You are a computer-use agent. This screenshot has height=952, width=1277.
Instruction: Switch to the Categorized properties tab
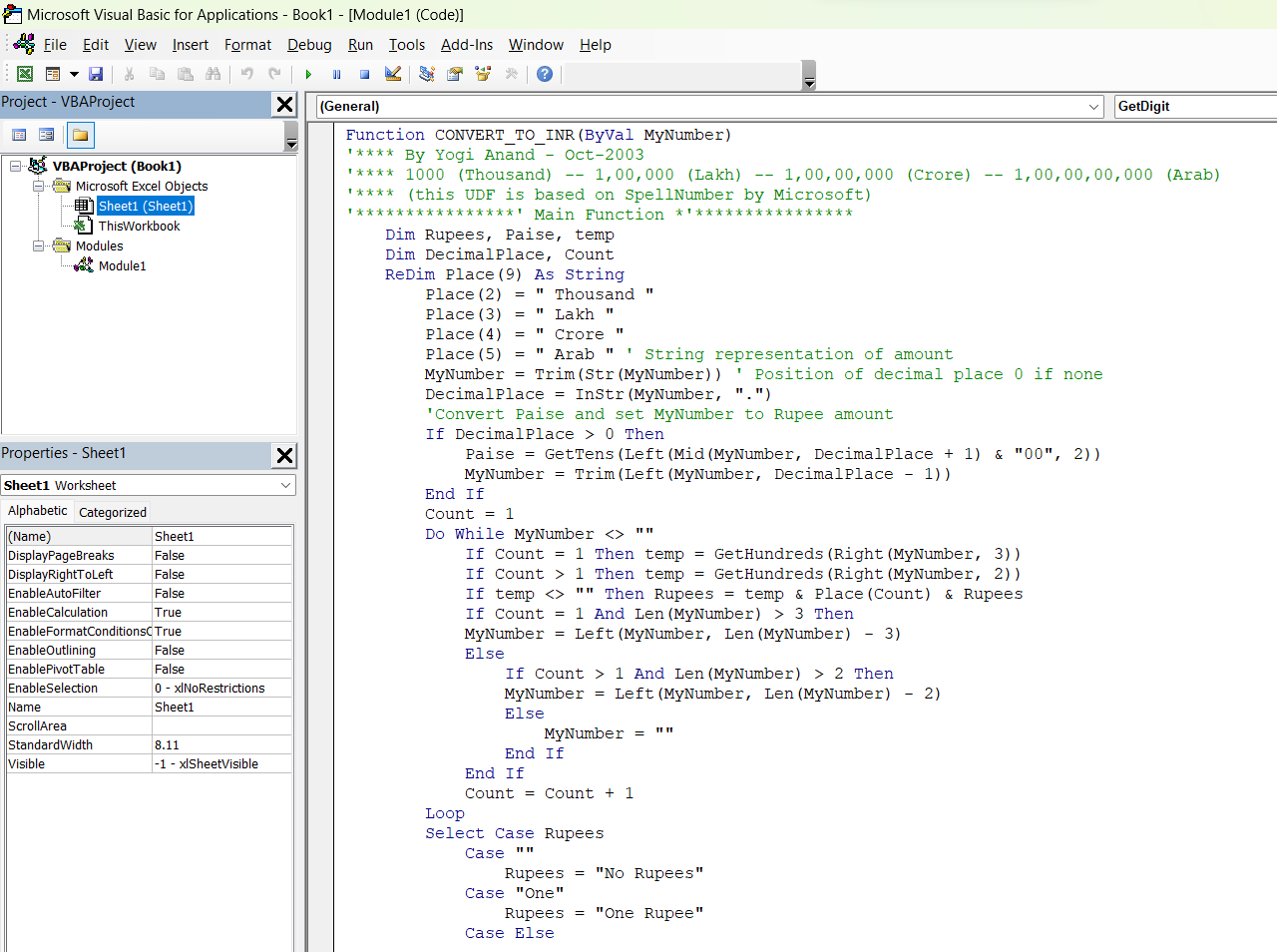click(x=113, y=512)
